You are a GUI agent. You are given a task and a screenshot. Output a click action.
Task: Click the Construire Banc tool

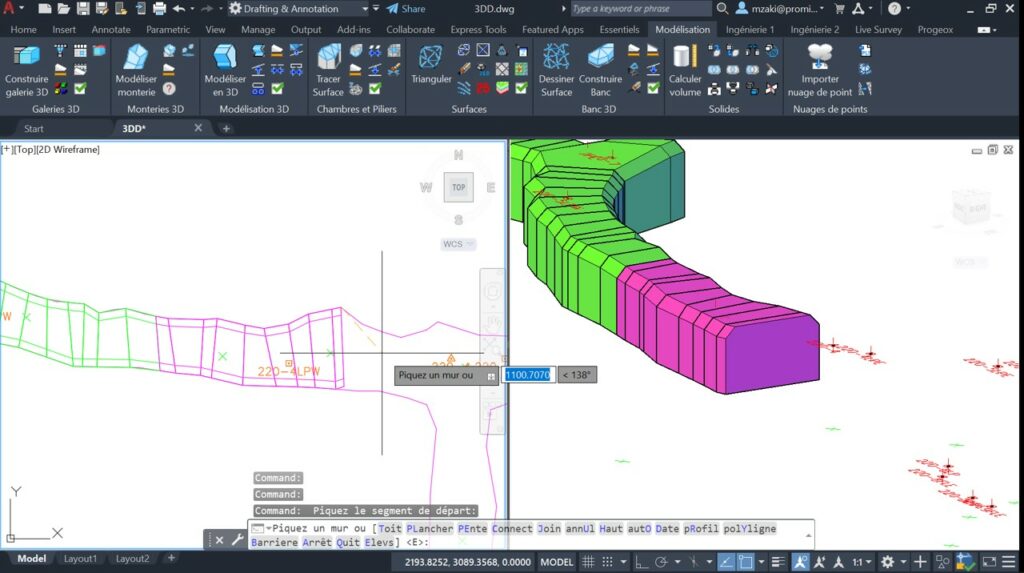click(600, 71)
